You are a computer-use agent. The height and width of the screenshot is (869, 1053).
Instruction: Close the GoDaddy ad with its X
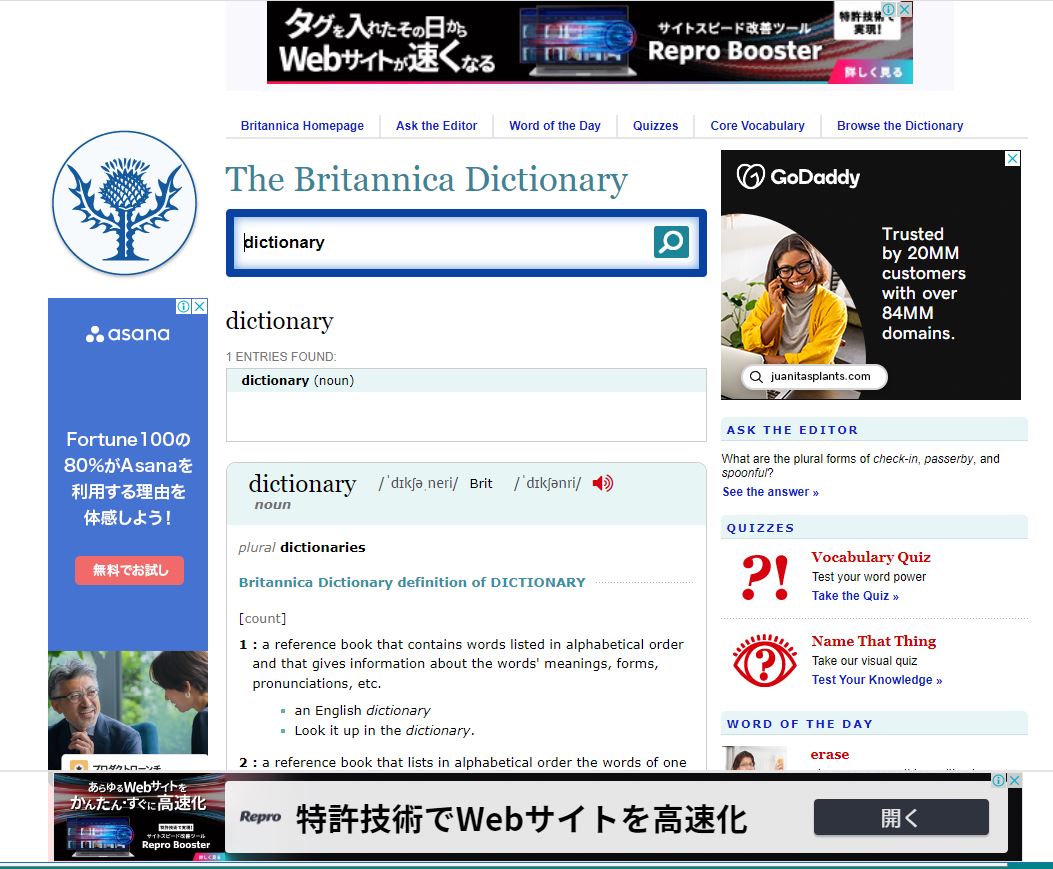pyautogui.click(x=1012, y=158)
